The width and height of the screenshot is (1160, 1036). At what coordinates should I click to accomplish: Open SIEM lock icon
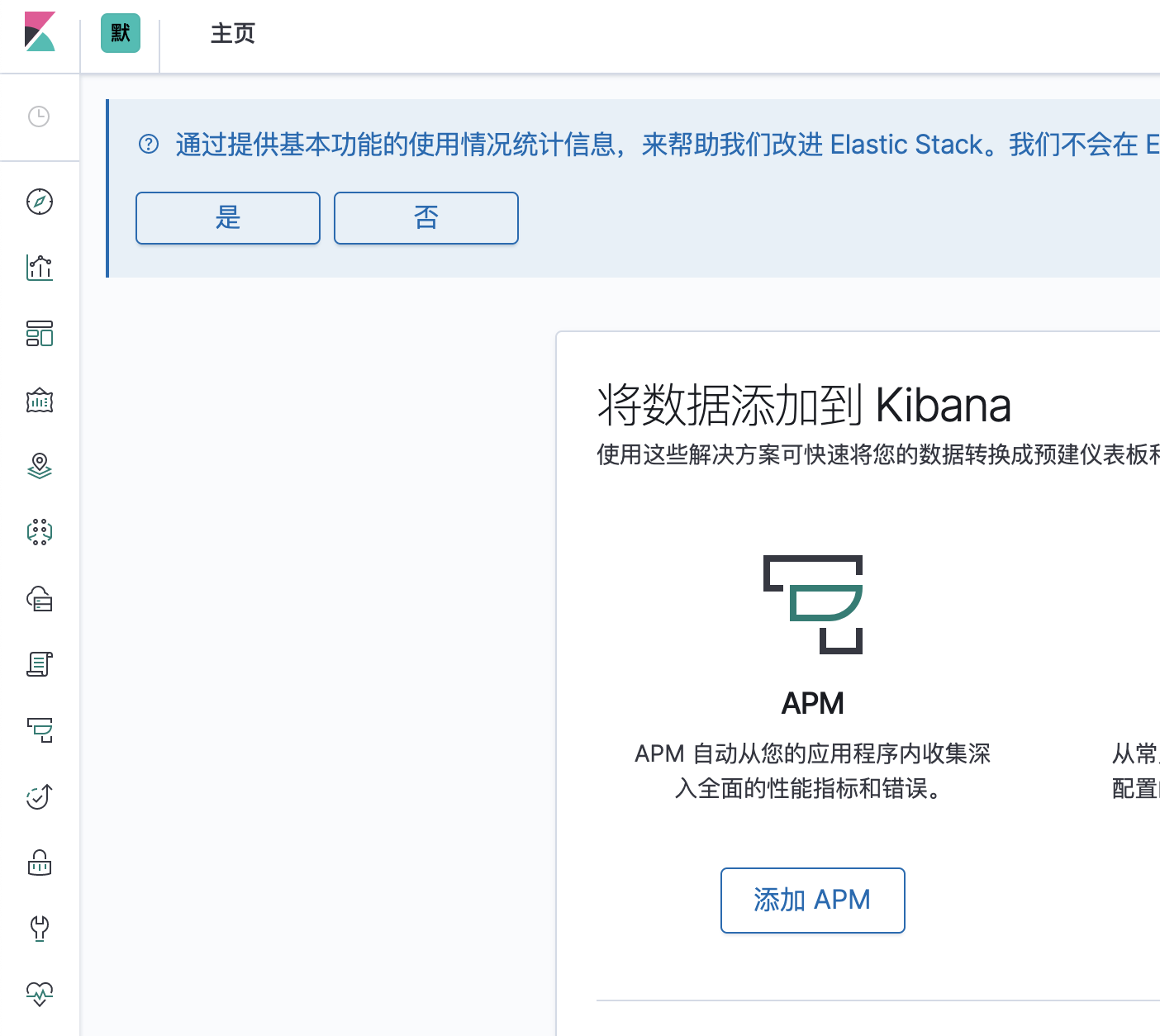point(40,863)
